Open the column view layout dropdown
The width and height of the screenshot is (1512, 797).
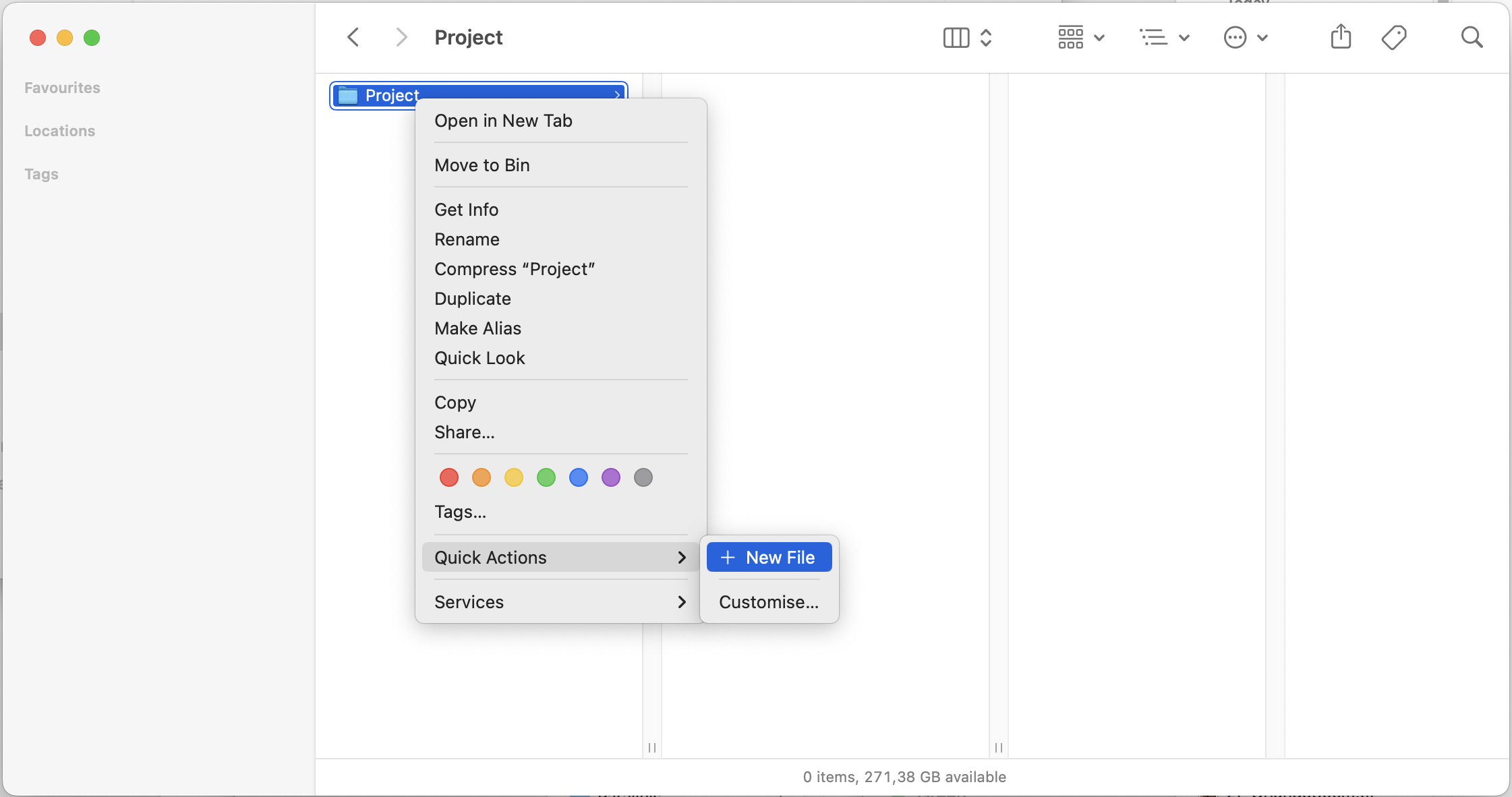[965, 38]
